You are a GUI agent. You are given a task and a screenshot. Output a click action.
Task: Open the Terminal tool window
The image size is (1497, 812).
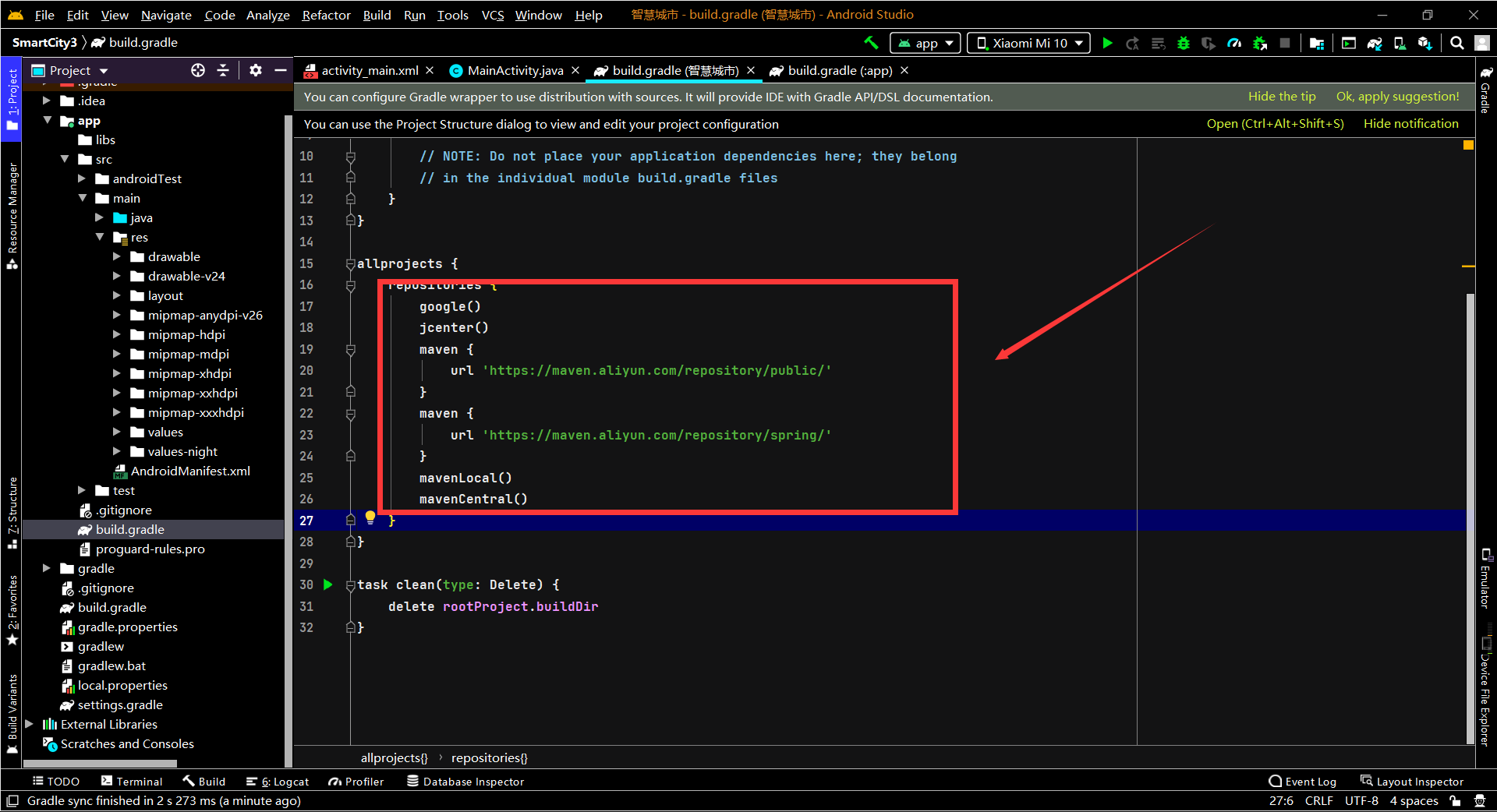coord(132,782)
